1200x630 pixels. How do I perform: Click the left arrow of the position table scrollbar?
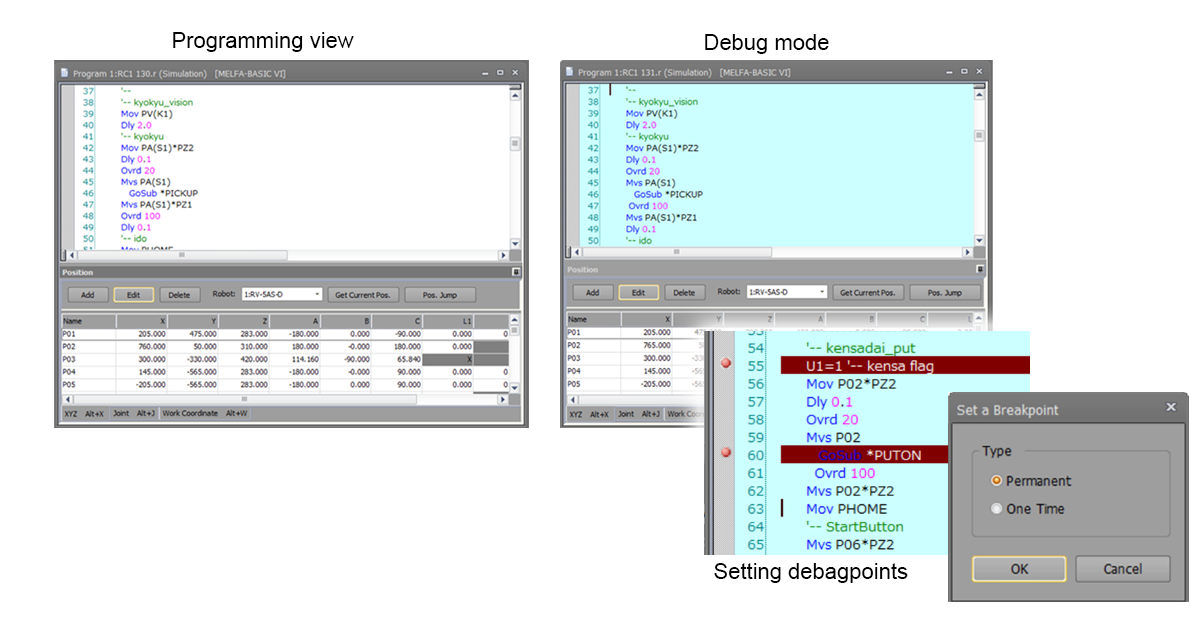[x=67, y=399]
